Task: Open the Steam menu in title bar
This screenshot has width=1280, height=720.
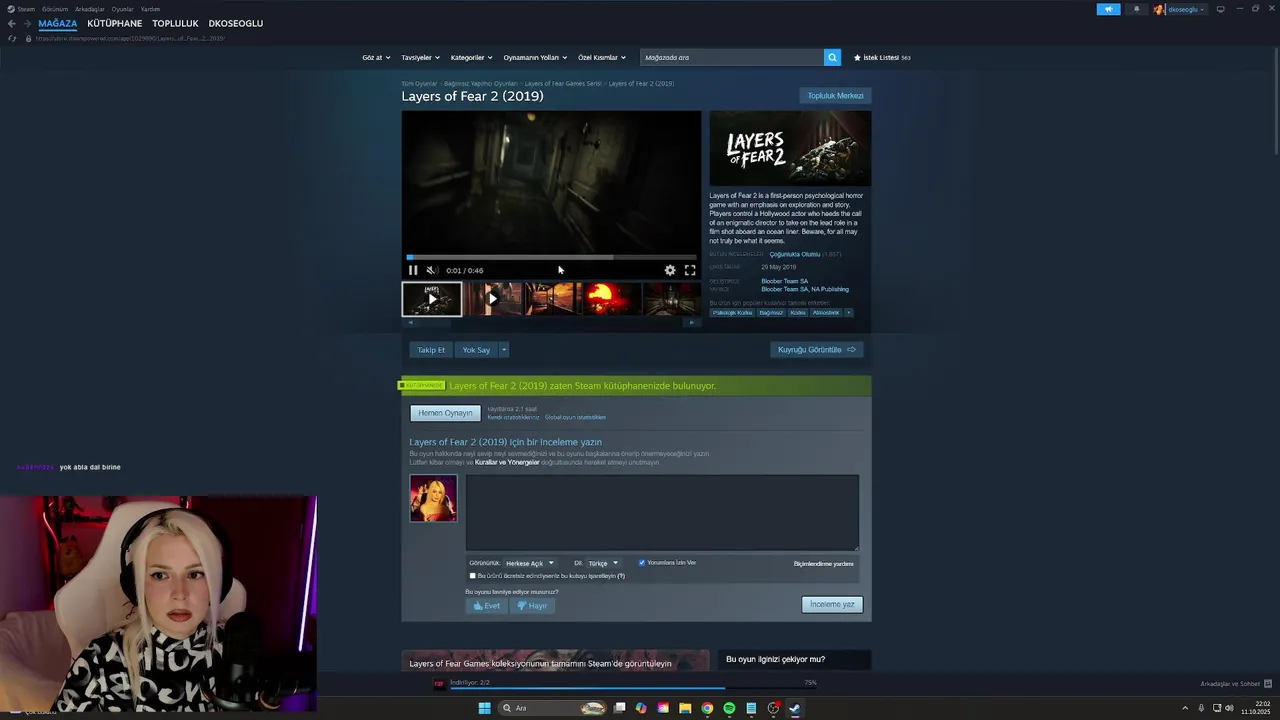Action: [25, 9]
